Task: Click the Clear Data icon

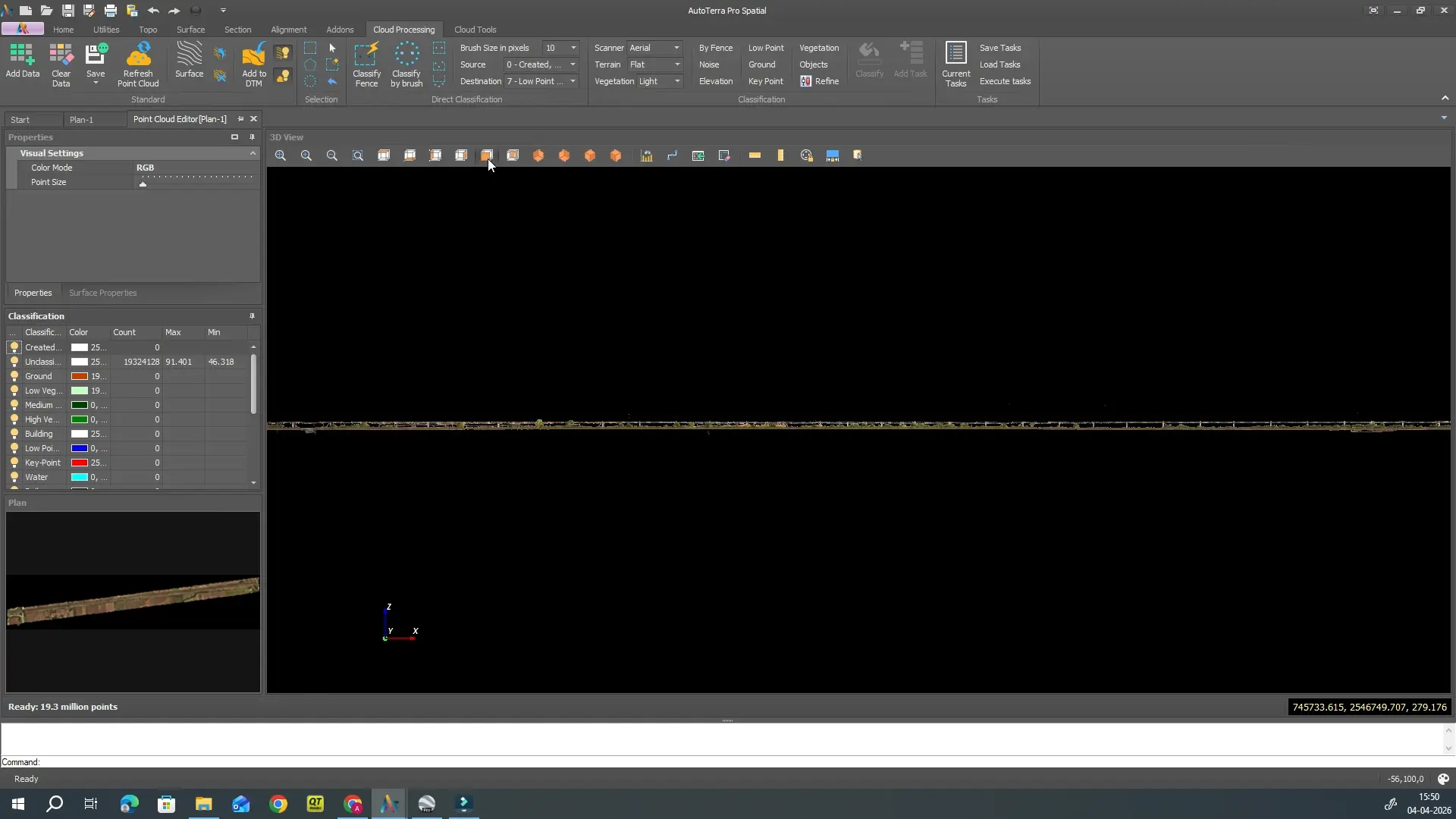Action: tap(61, 65)
